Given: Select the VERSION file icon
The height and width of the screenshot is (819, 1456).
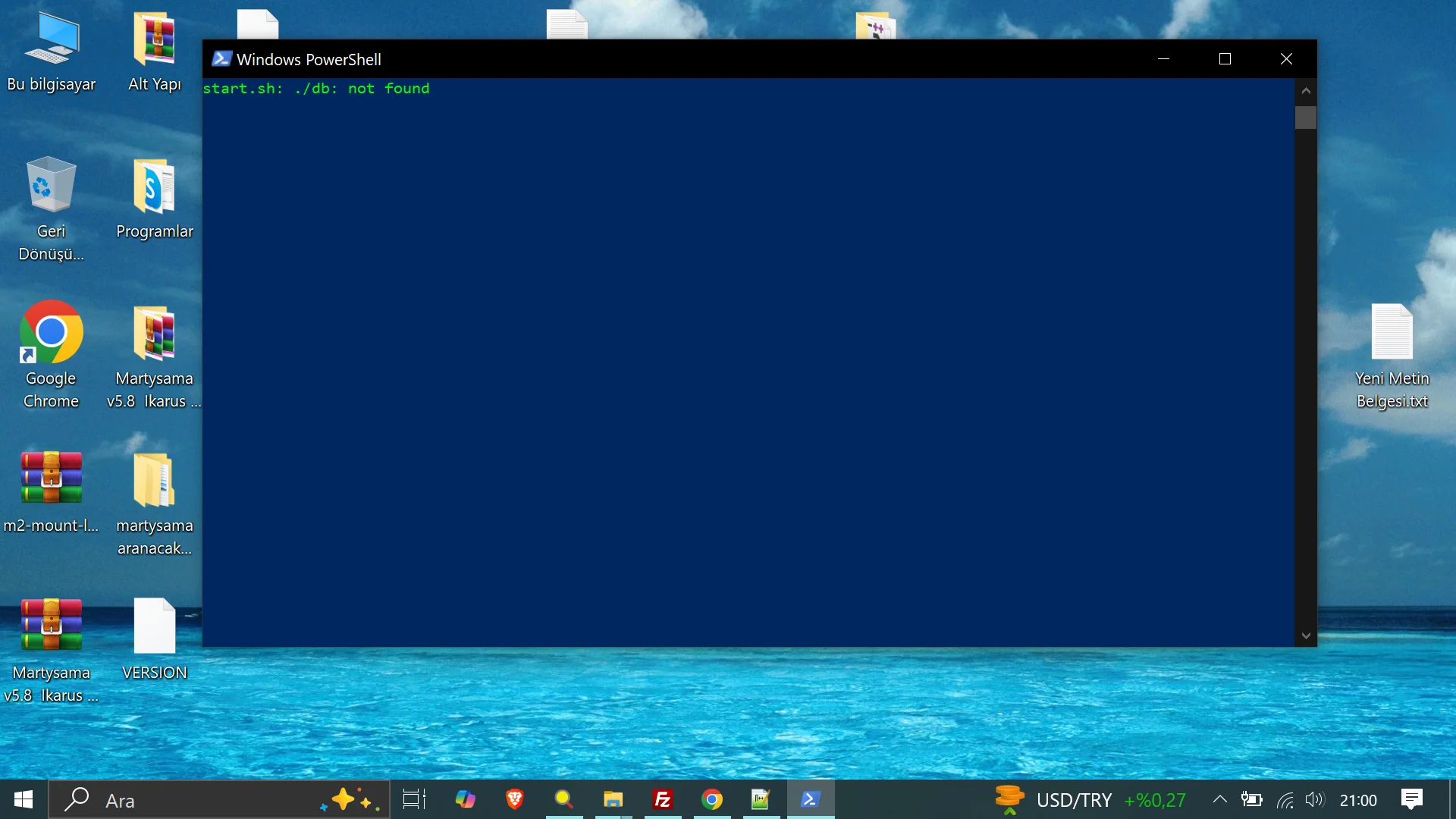Looking at the screenshot, I should pyautogui.click(x=155, y=639).
